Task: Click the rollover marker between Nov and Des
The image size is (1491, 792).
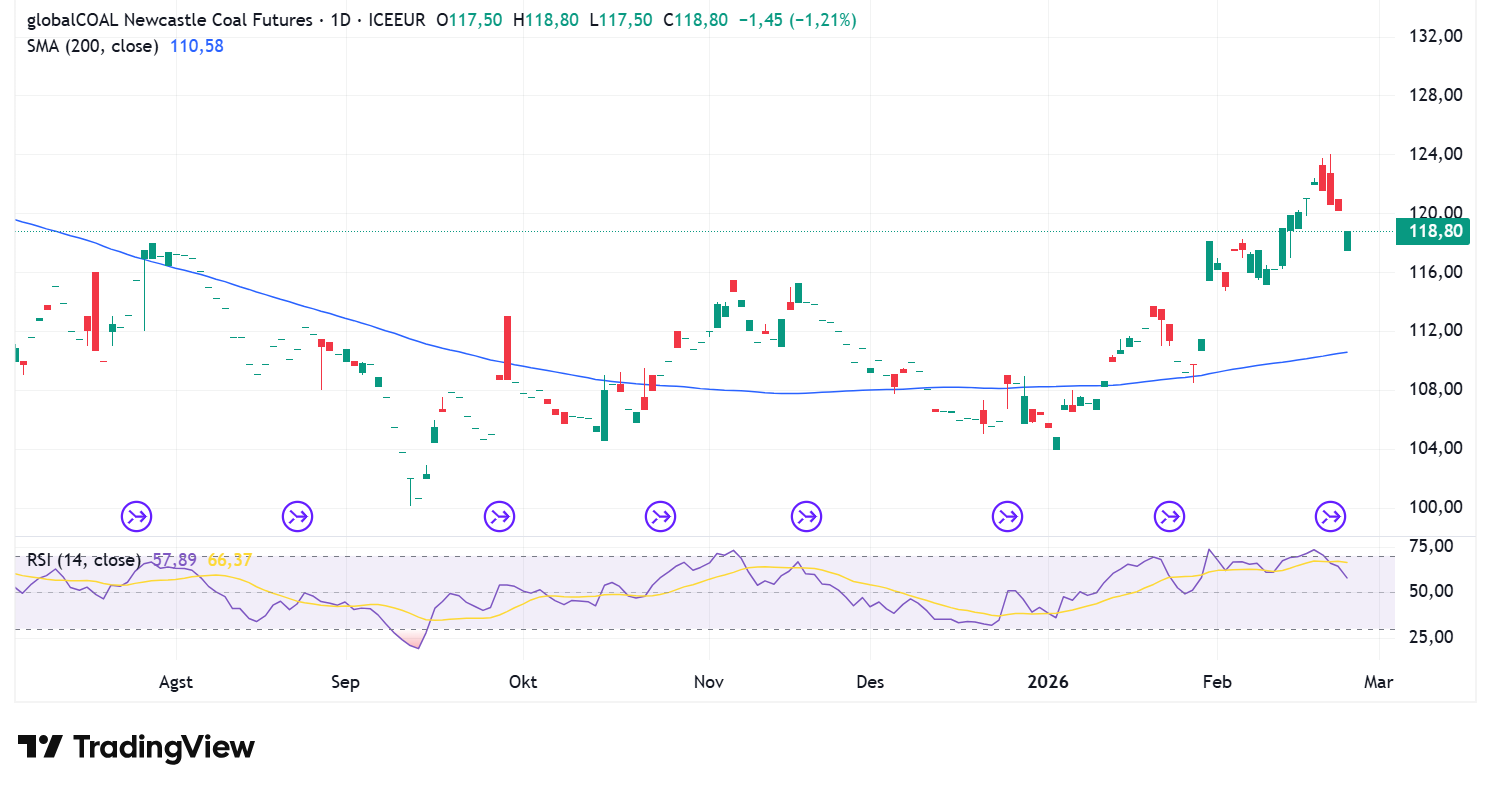Action: tap(806, 517)
